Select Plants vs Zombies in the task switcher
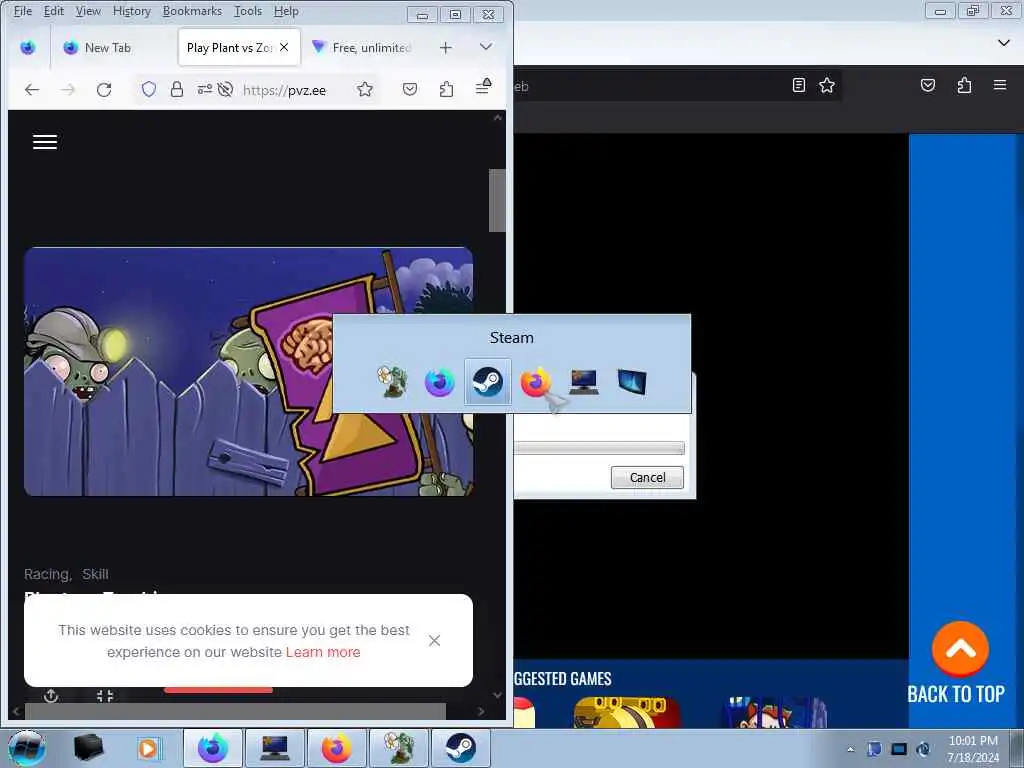Viewport: 1024px width, 768px height. coord(392,381)
